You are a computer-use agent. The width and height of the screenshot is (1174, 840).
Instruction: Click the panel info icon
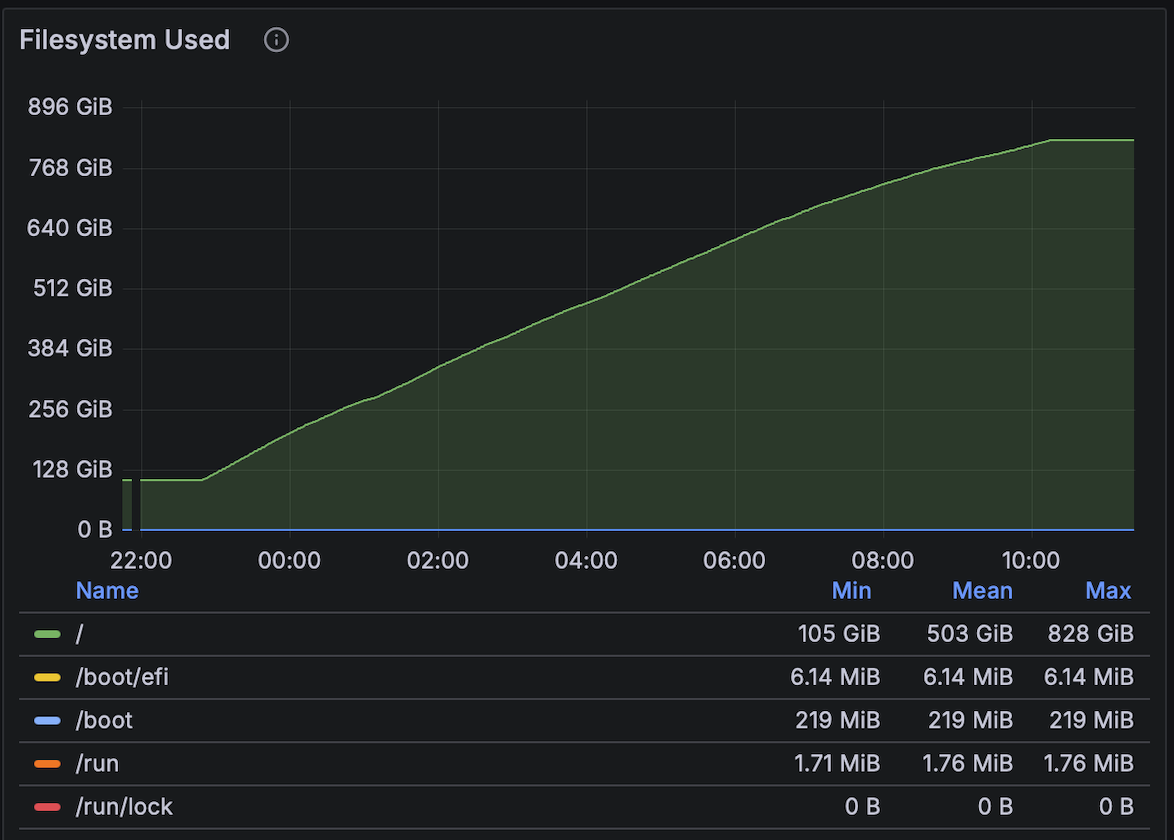coord(276,40)
